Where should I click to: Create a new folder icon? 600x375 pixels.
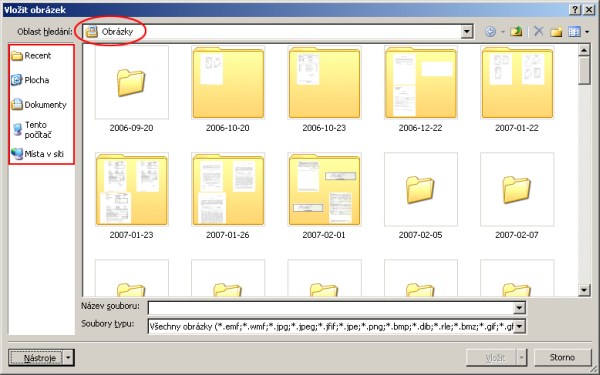click(x=556, y=31)
